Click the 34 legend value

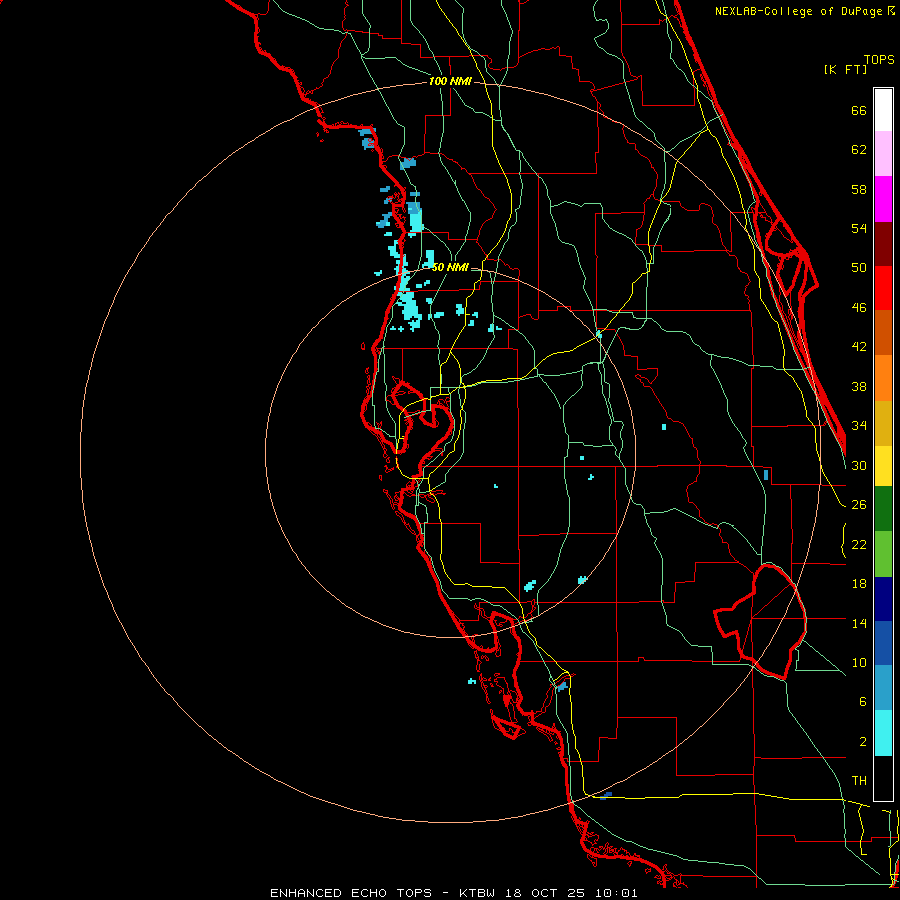859,426
